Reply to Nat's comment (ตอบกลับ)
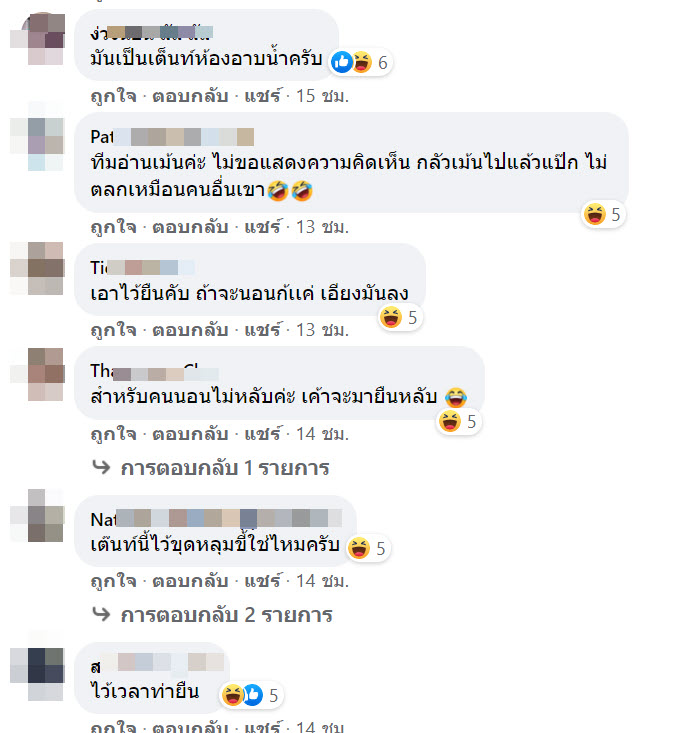Image resolution: width=685 pixels, height=733 pixels. tap(190, 581)
